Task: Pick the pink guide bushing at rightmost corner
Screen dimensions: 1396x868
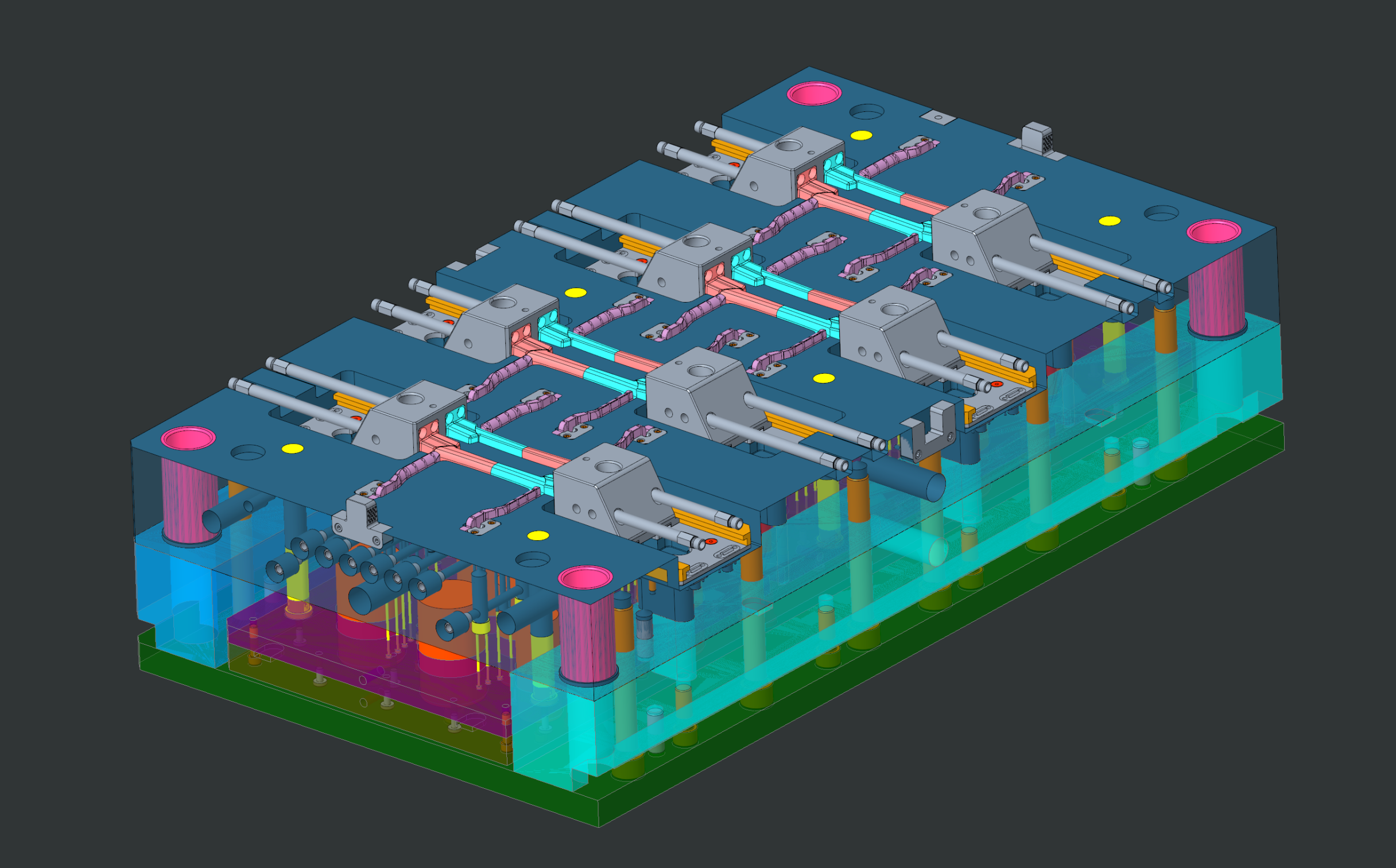Action: click(1214, 231)
